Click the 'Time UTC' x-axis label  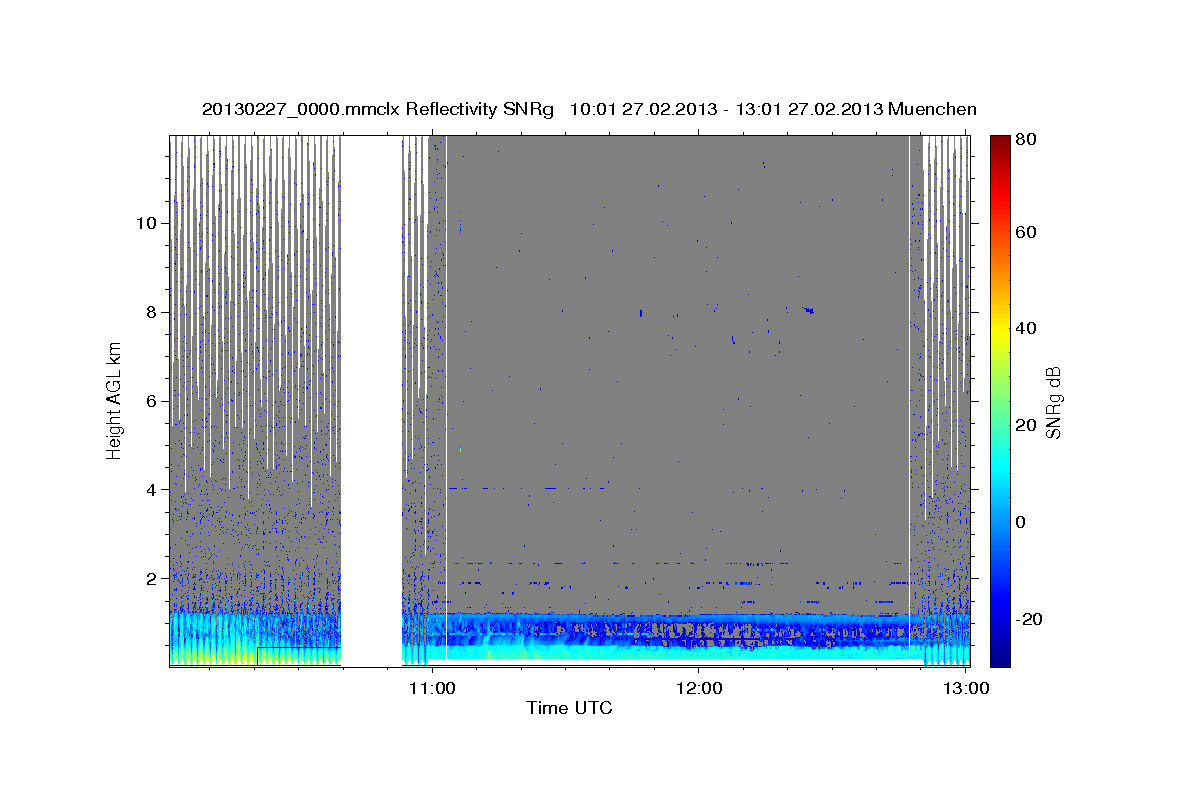pos(569,709)
